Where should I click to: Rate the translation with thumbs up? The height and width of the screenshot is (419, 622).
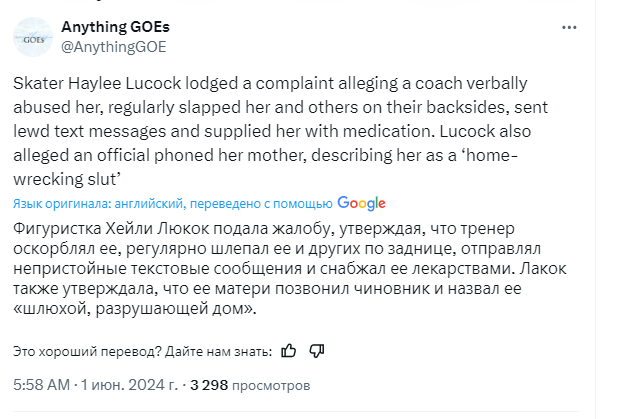point(289,350)
